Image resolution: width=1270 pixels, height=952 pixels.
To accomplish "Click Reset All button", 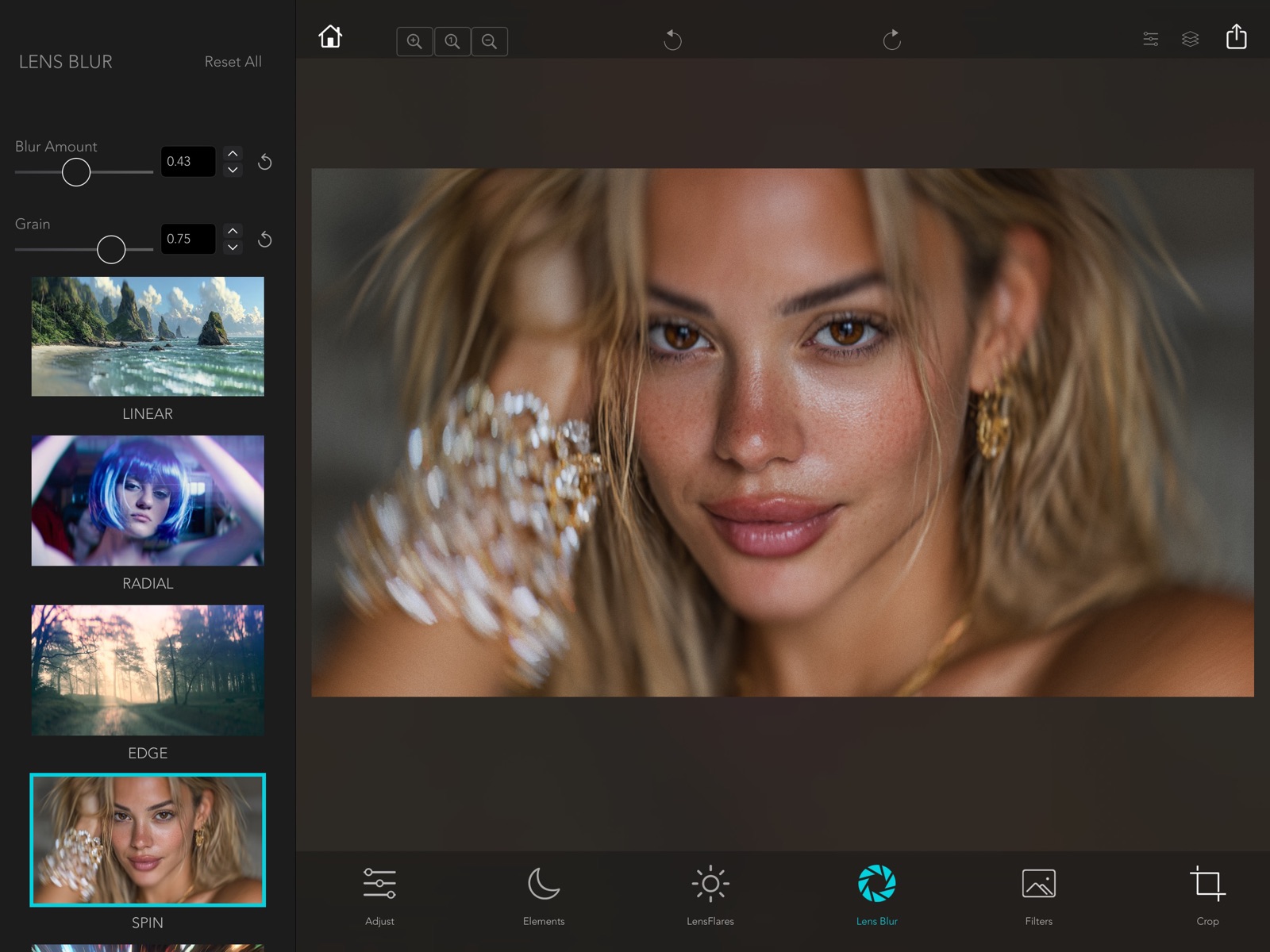I will coord(233,62).
